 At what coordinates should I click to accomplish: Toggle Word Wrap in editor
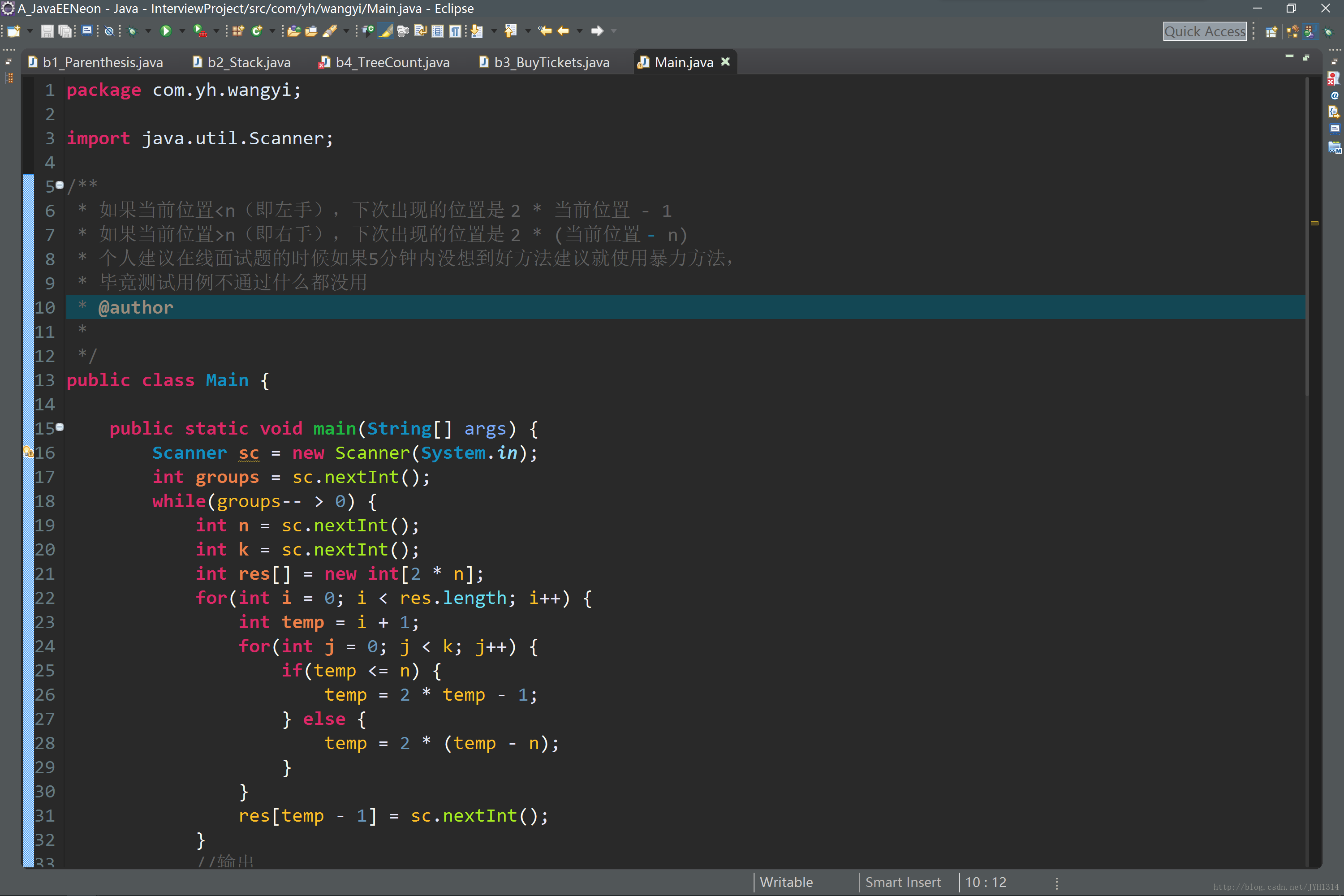tap(421, 31)
